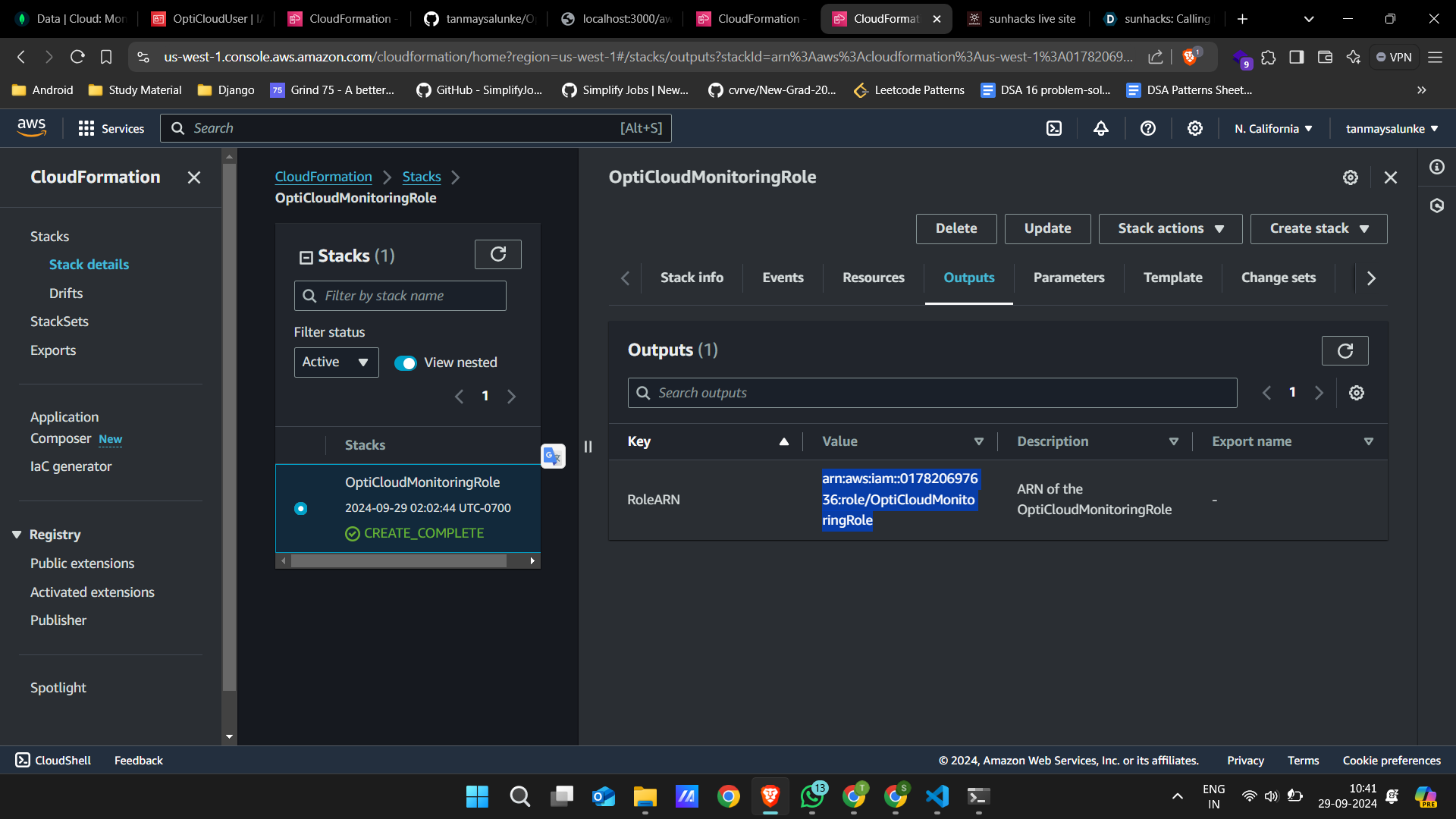Collapse the Stacks panel header toggle

[x=306, y=257]
